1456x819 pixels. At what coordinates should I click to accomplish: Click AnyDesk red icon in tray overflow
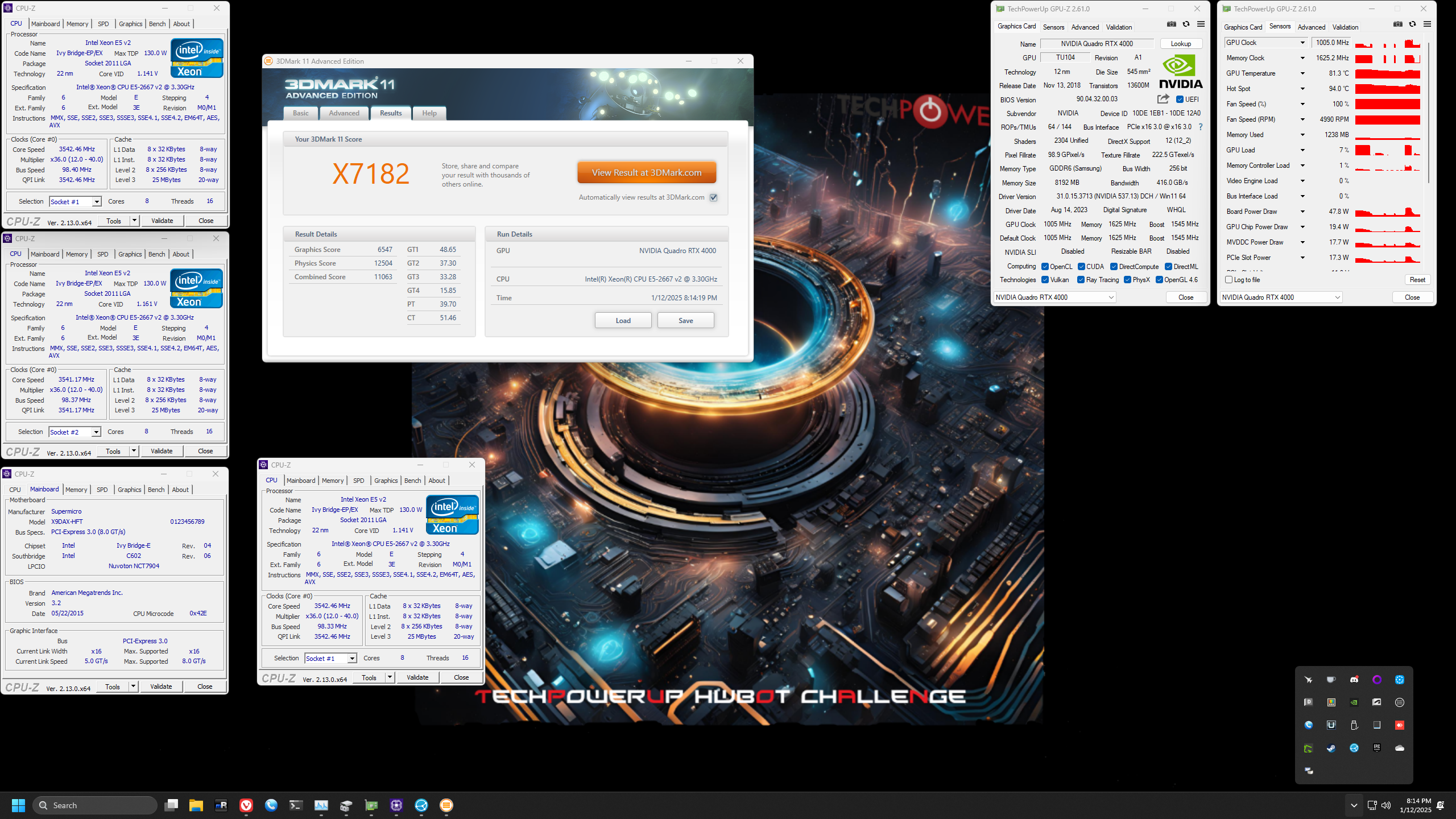[1400, 725]
